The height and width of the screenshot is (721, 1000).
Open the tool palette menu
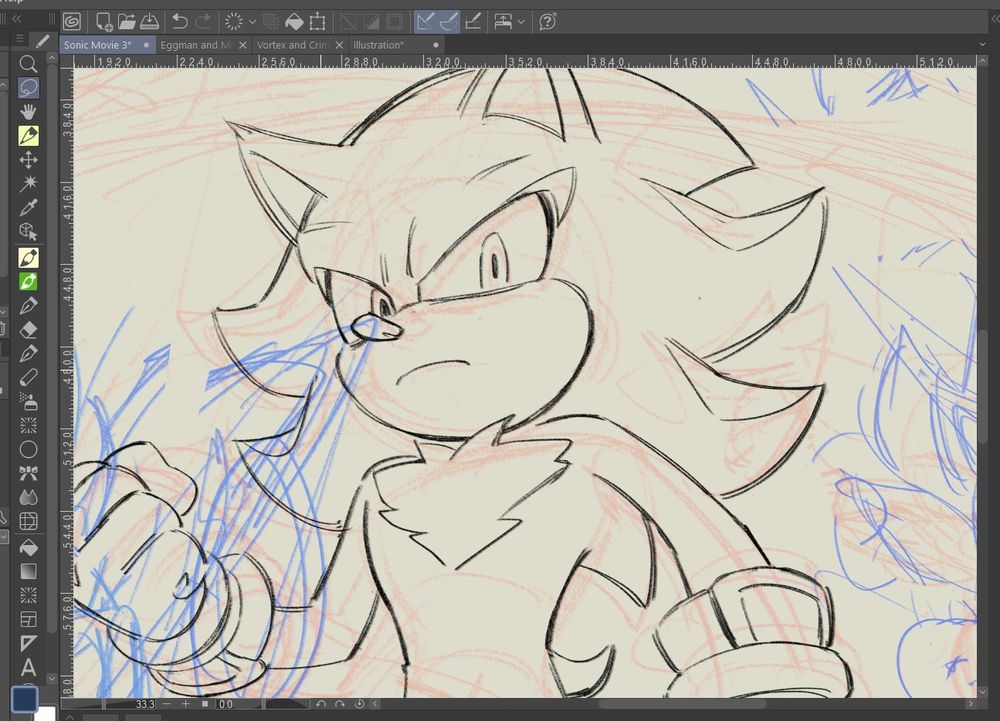(20, 39)
